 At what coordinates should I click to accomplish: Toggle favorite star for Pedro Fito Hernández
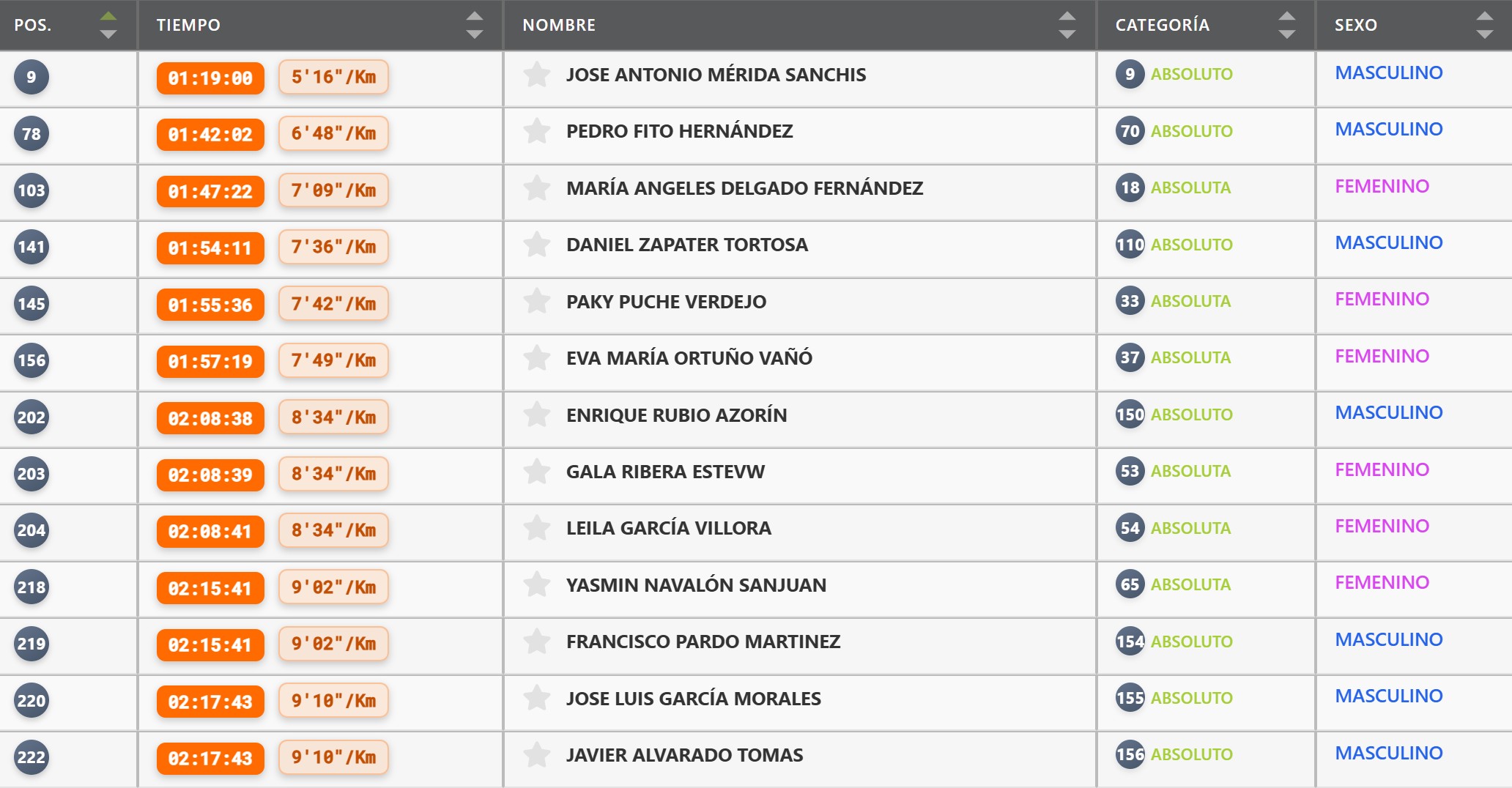[536, 131]
